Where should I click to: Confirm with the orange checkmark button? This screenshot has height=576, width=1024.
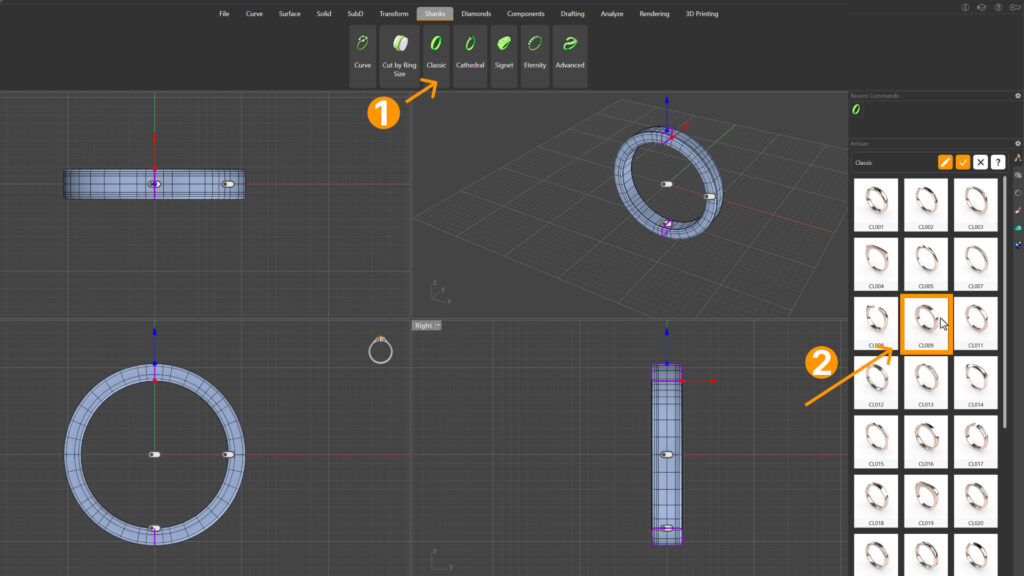(963, 162)
